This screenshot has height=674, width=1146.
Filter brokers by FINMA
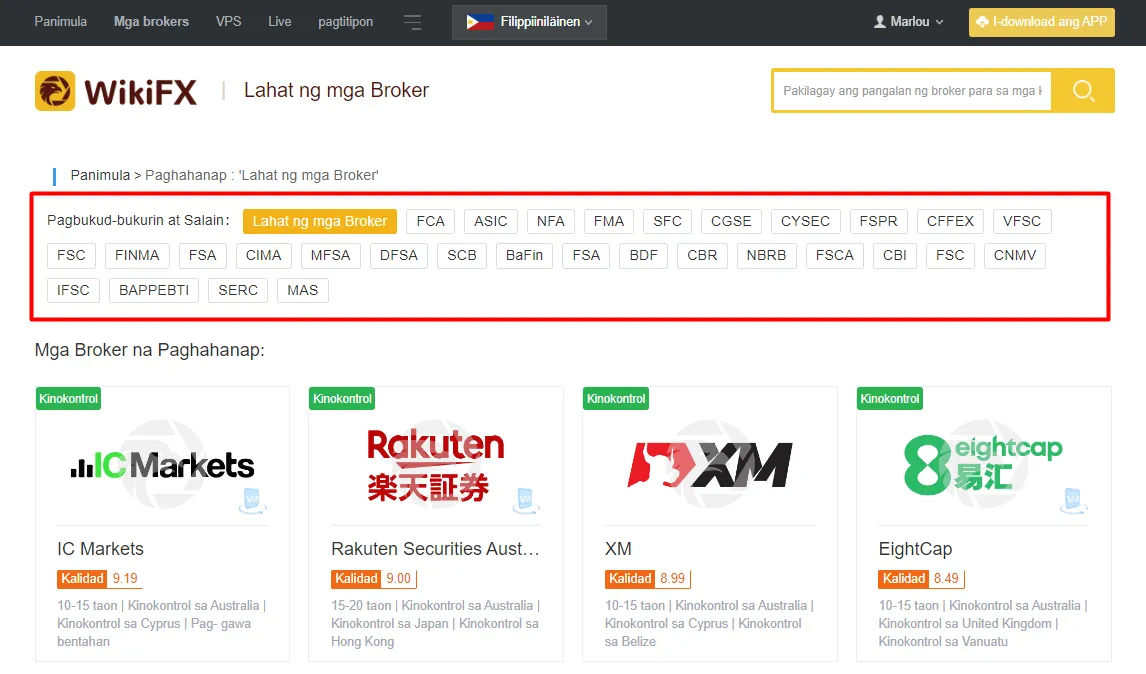point(137,256)
